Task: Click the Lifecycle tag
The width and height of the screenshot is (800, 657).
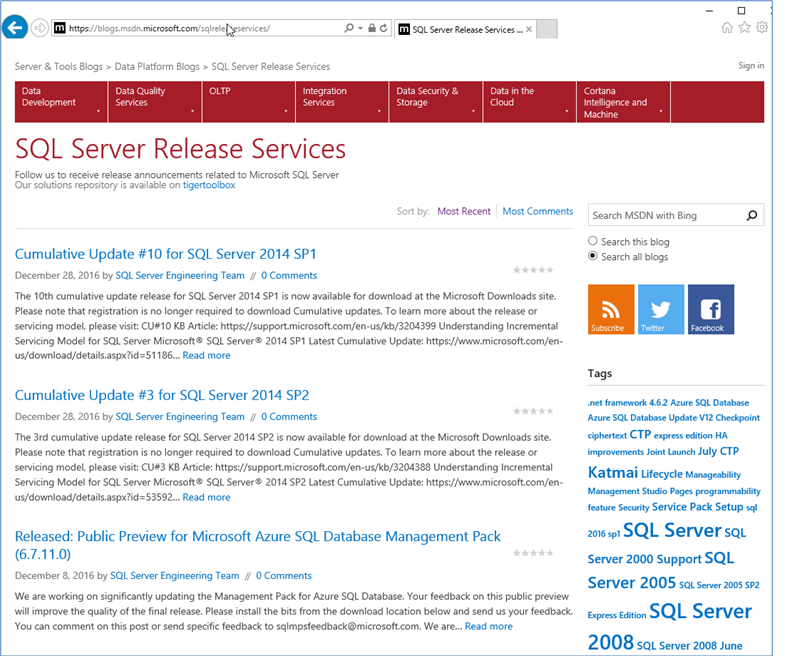Action: 662,474
